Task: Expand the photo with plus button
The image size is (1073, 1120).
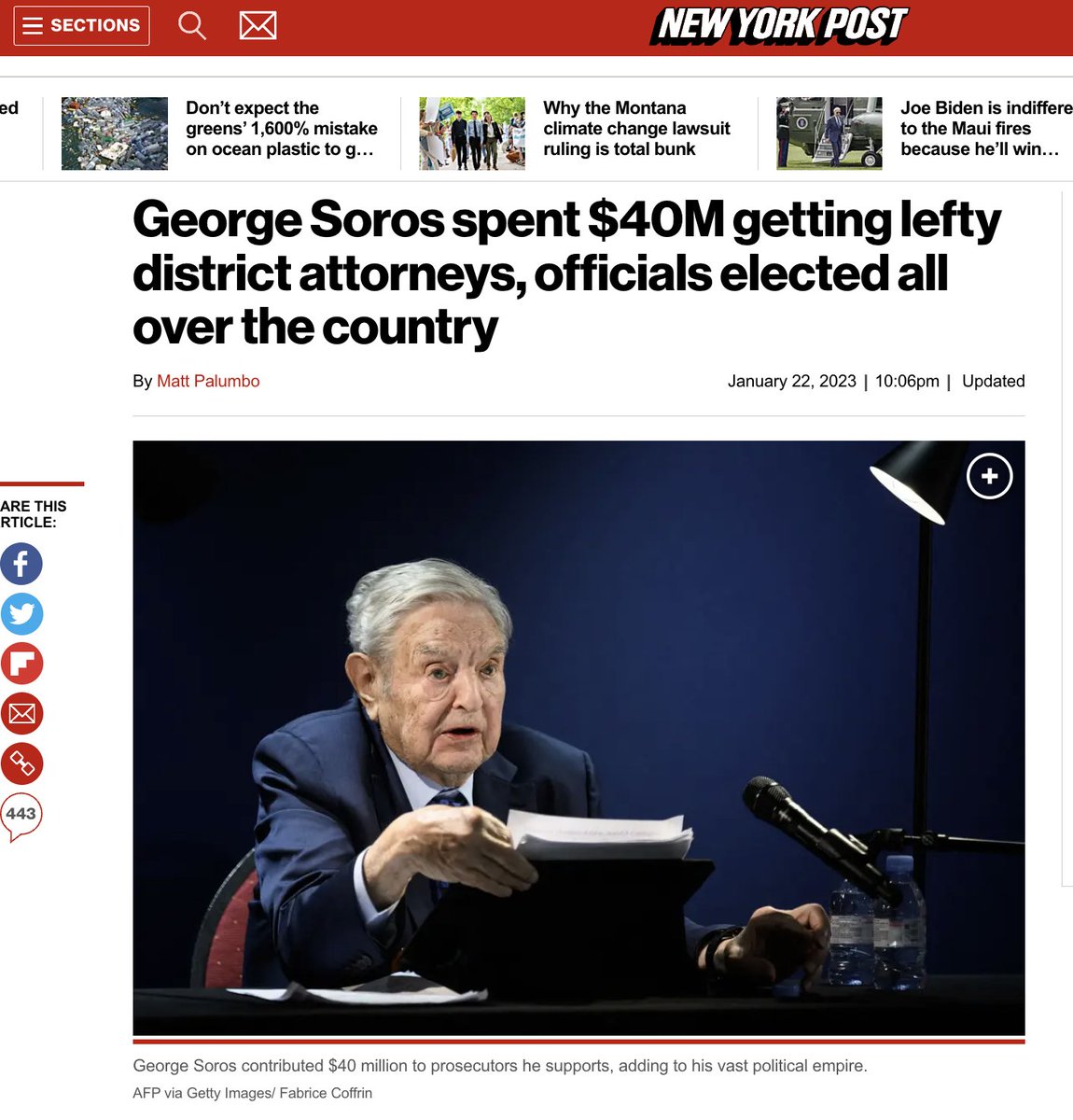Action: (989, 476)
